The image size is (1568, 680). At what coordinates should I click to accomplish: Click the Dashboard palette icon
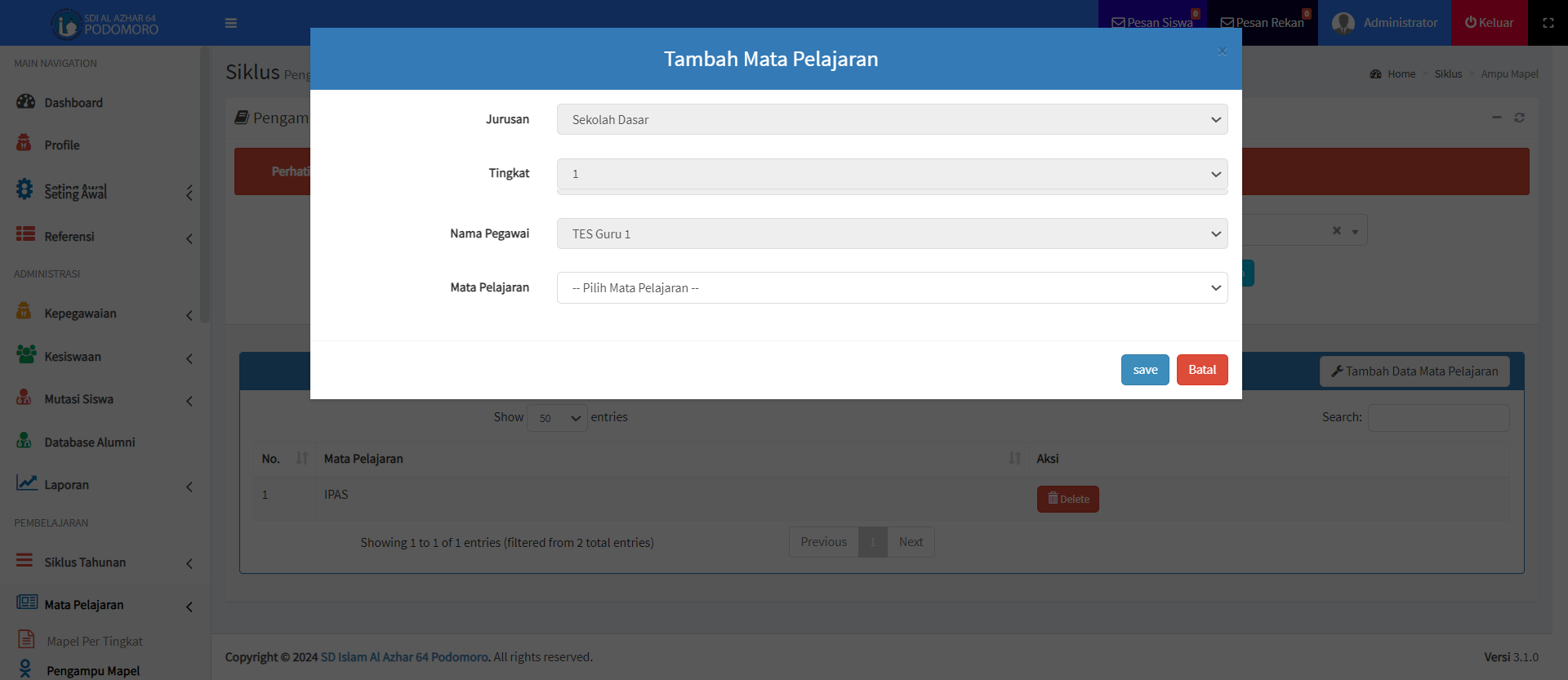(x=25, y=101)
